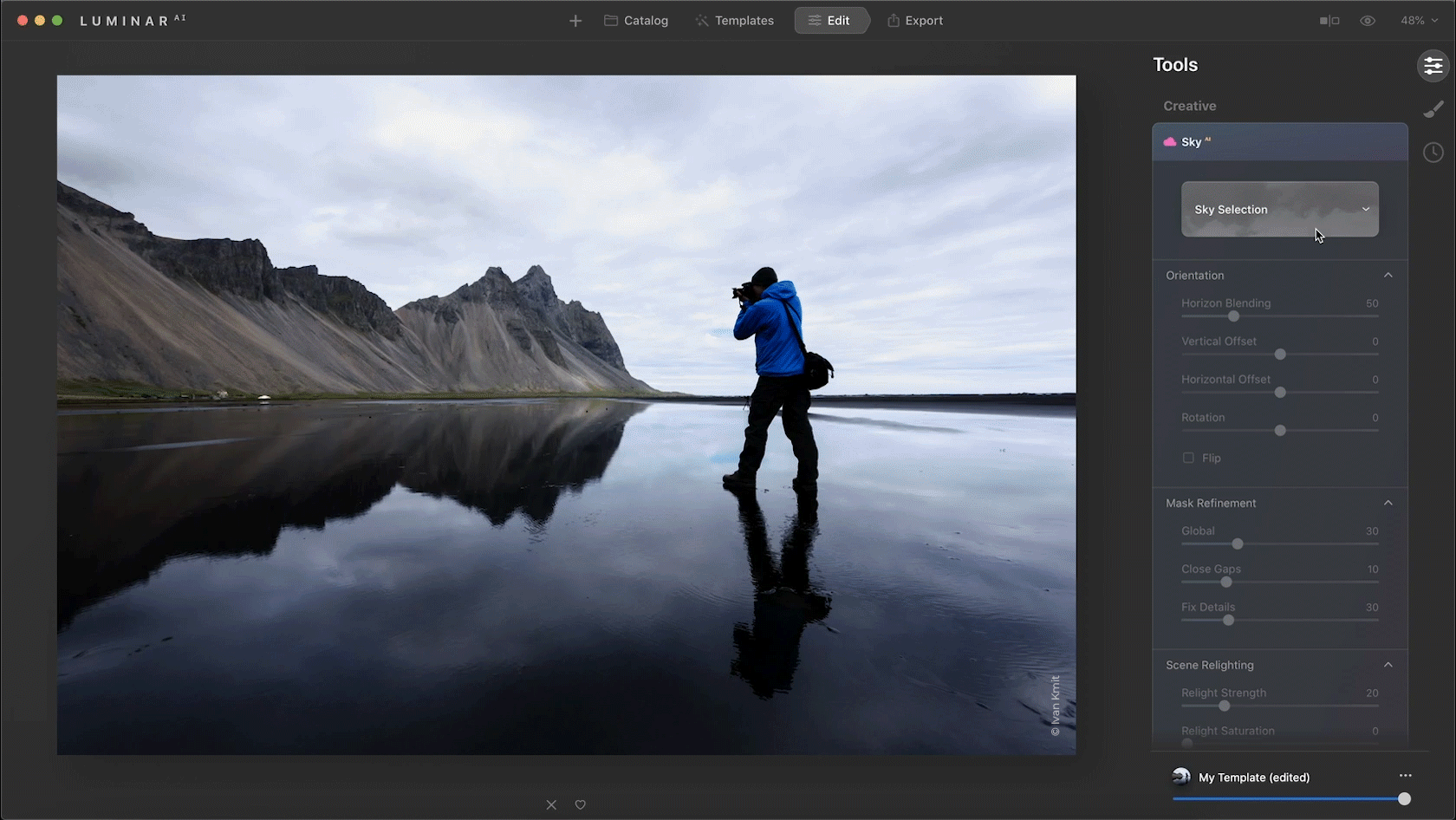The image size is (1456, 820).
Task: Collapse the Mask Refinement section
Action: point(1388,503)
